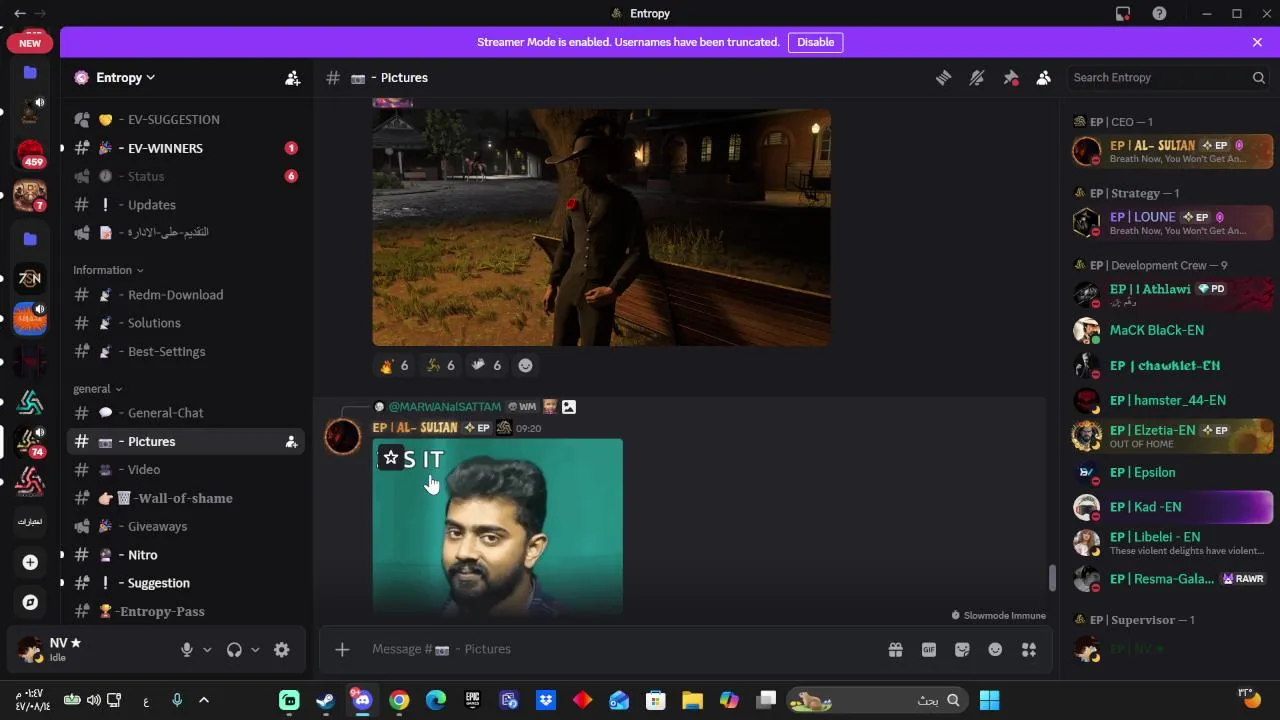Open the Wall-of-shame channel

click(x=186, y=498)
